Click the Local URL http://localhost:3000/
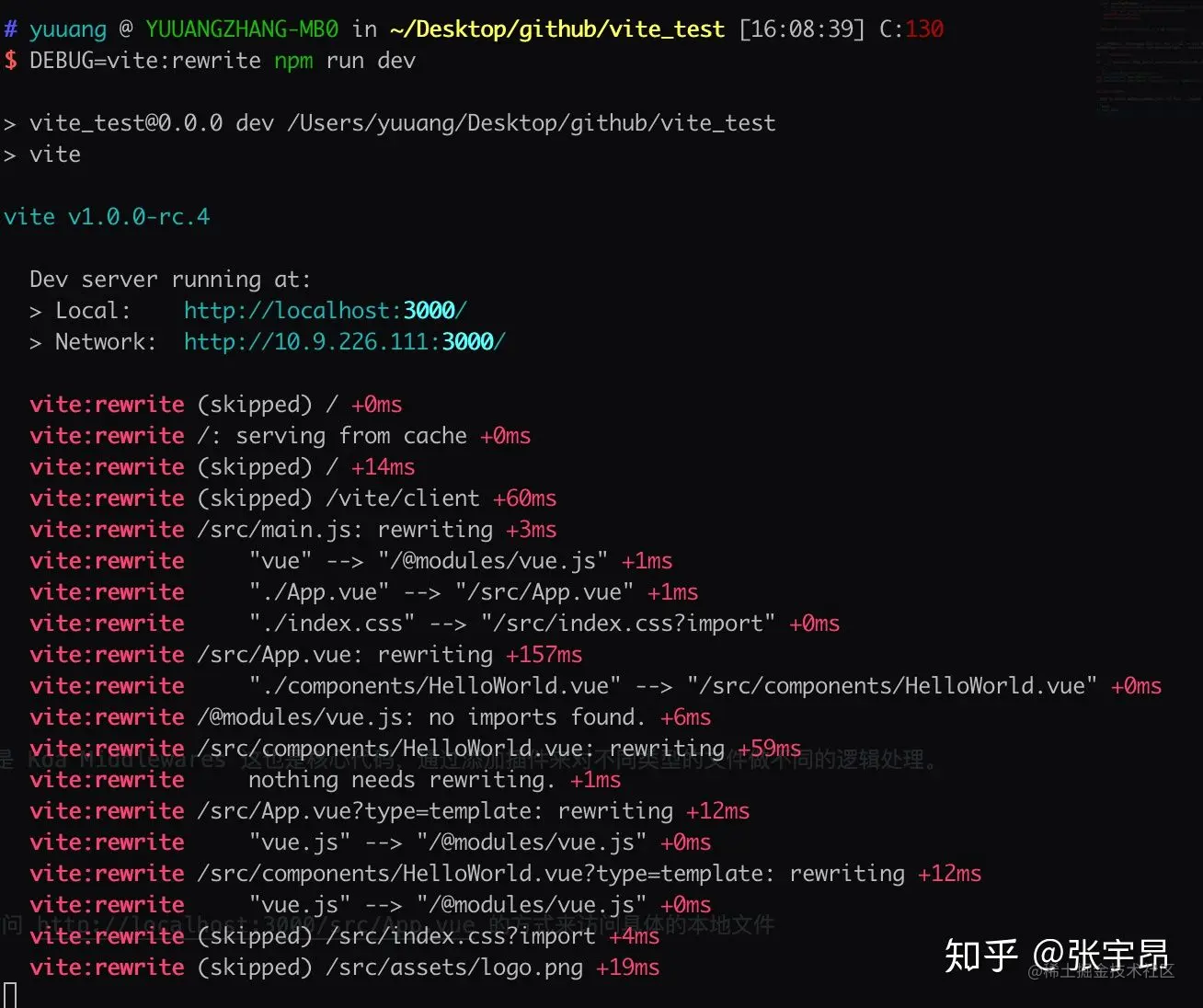The width and height of the screenshot is (1203, 1008). click(x=325, y=311)
